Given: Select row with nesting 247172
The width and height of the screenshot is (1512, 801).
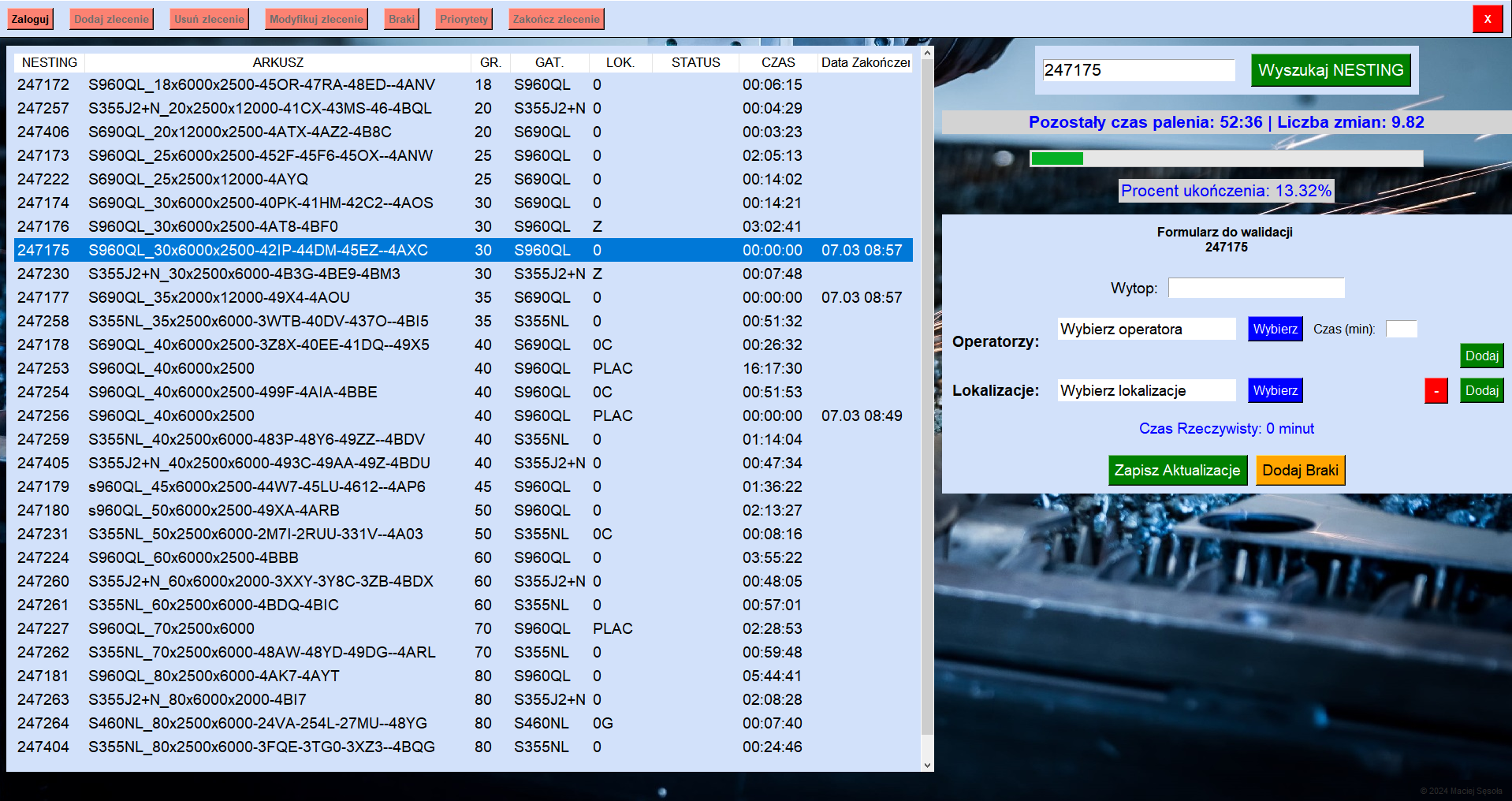Looking at the screenshot, I should pyautogui.click(x=464, y=84).
